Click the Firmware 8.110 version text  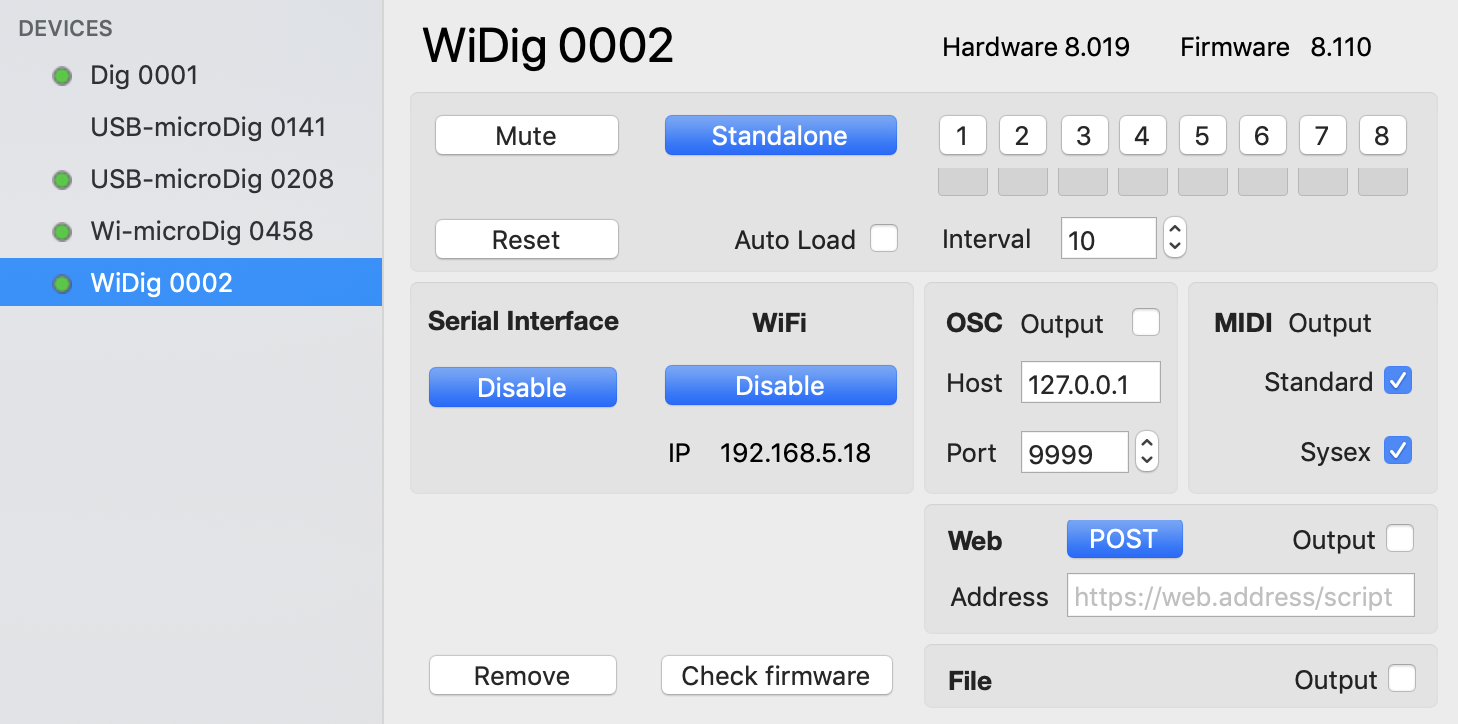(1276, 47)
